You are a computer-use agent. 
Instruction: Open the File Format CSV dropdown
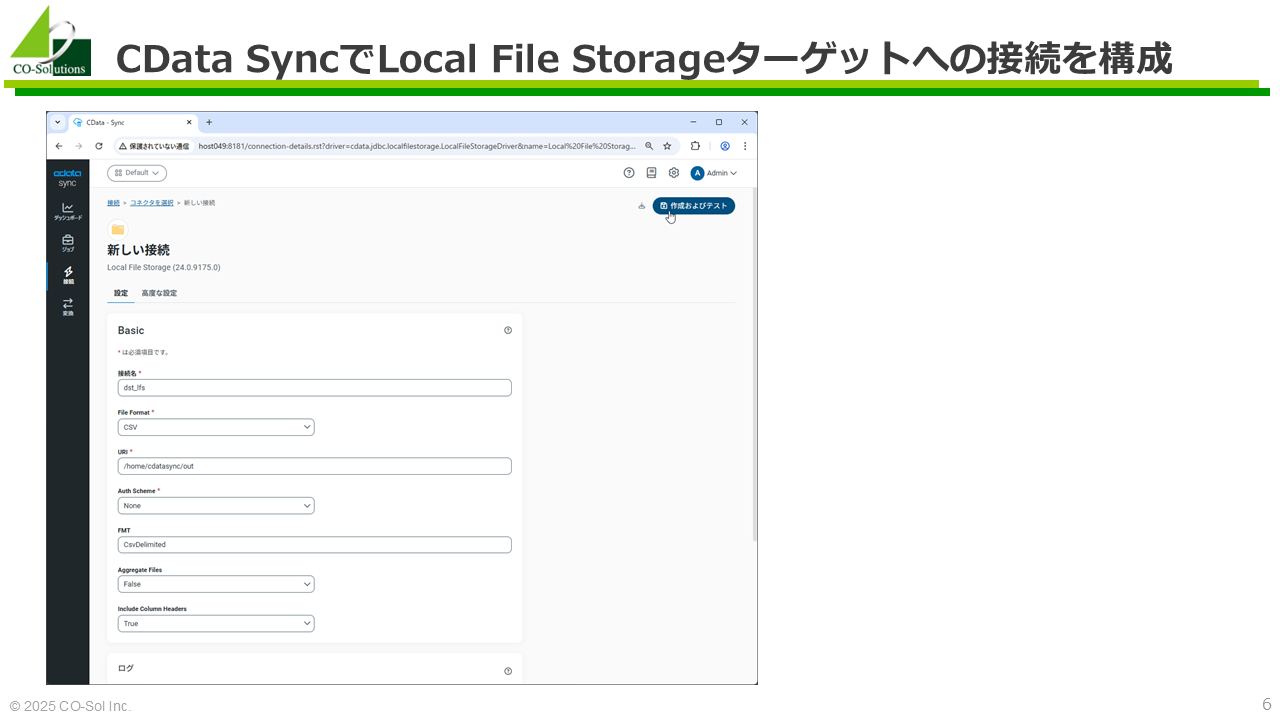[x=216, y=427]
